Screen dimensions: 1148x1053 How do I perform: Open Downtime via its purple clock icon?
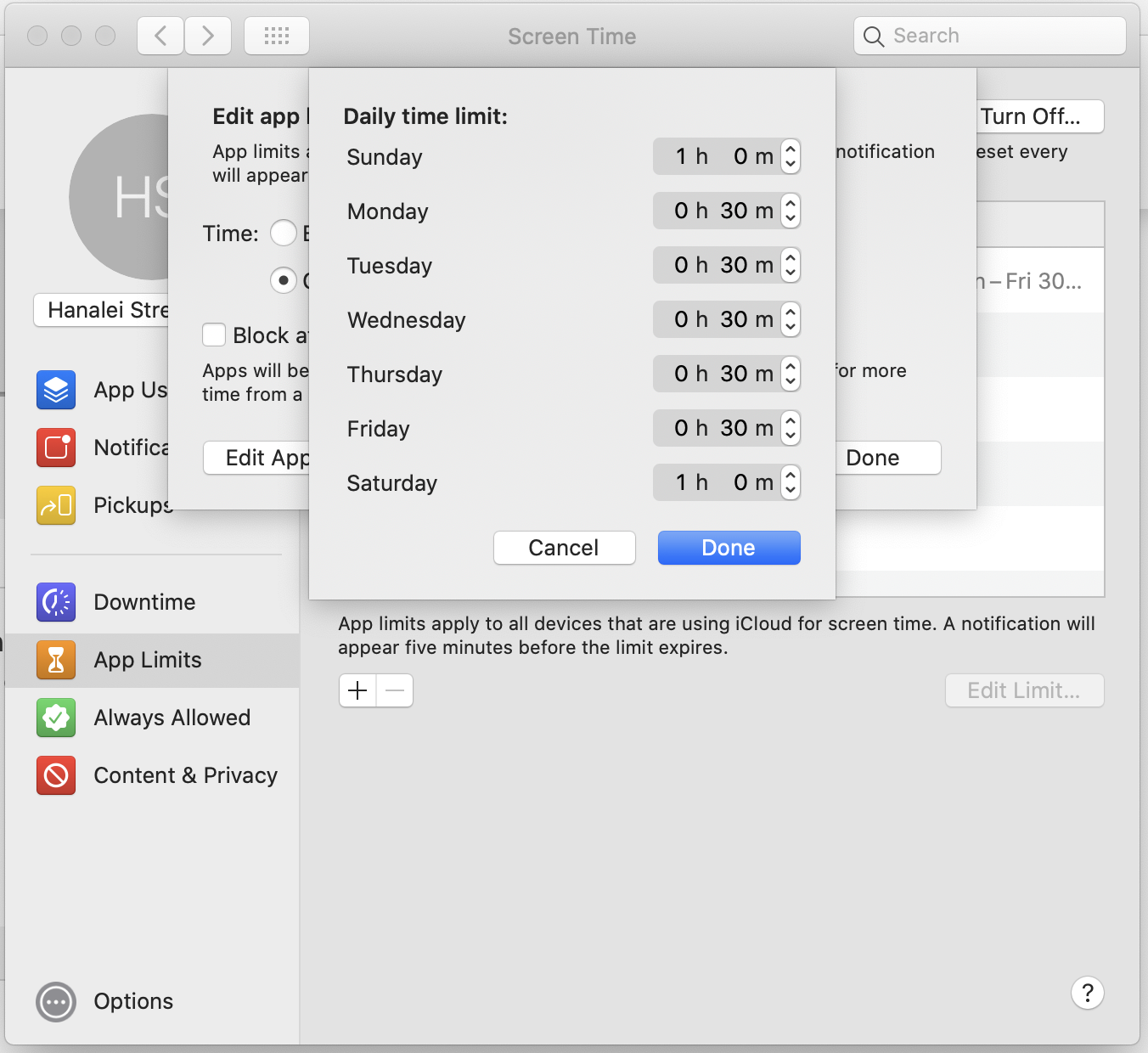pos(56,602)
